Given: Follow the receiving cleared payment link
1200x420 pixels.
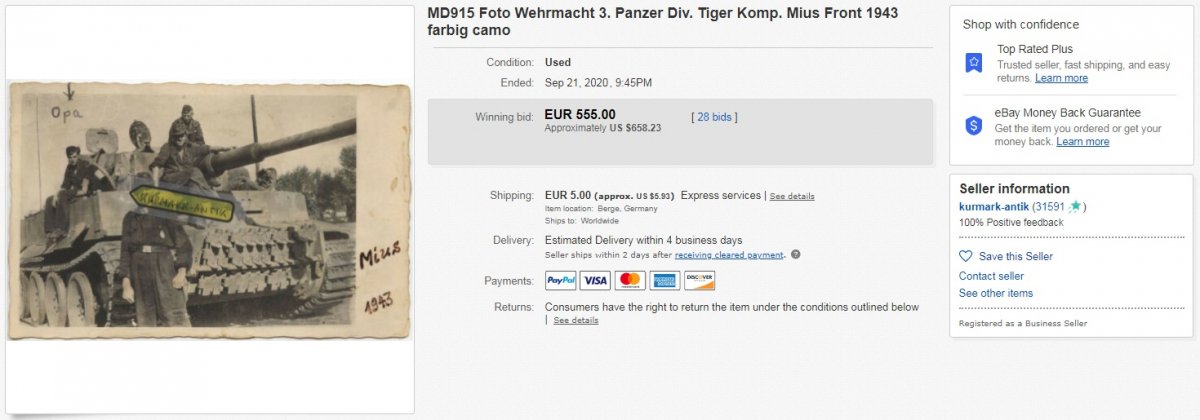Looking at the screenshot, I should coord(729,255).
